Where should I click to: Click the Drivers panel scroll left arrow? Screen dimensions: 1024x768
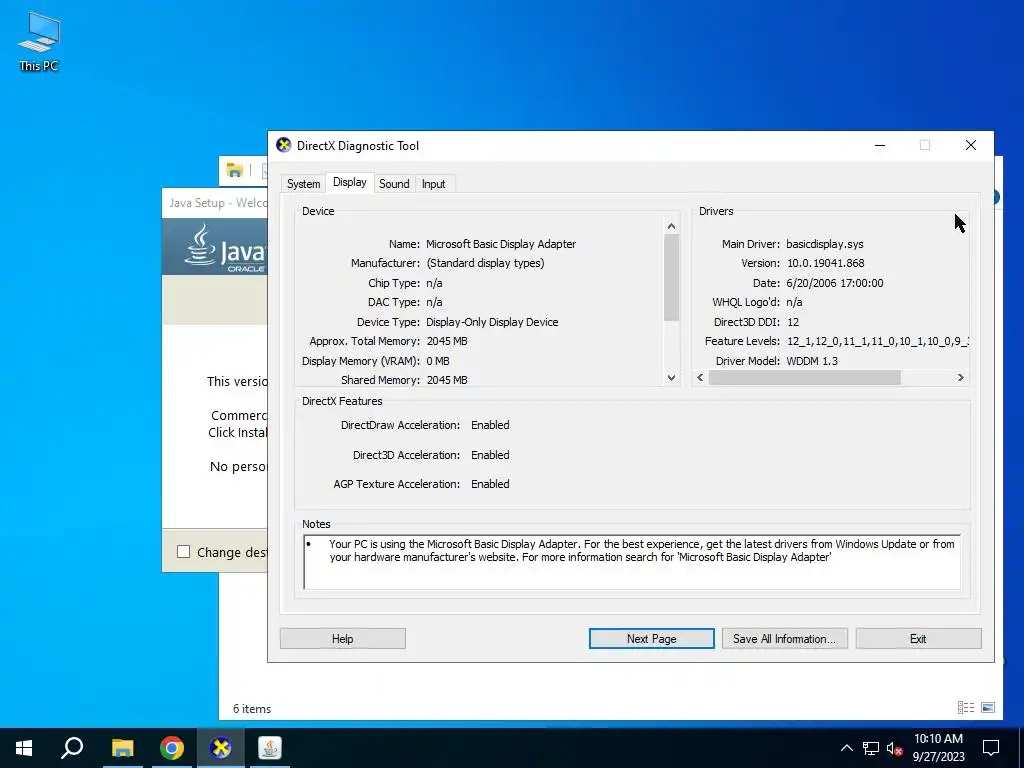(700, 377)
